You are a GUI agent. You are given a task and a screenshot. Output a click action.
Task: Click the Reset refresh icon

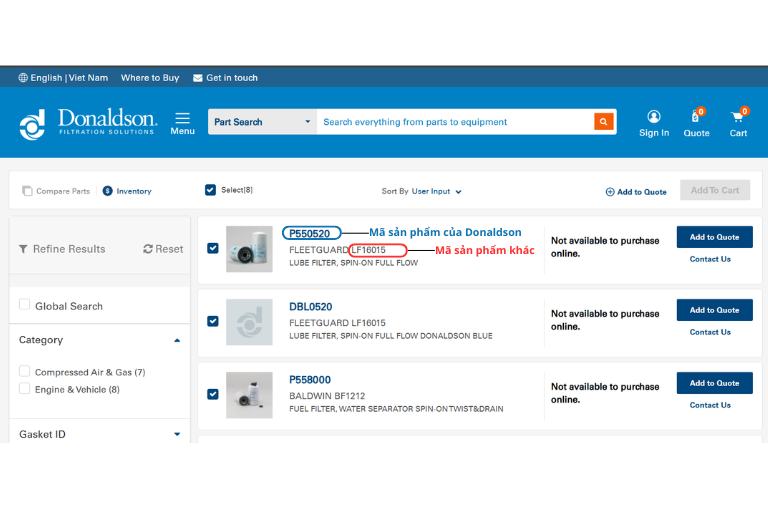pyautogui.click(x=148, y=249)
